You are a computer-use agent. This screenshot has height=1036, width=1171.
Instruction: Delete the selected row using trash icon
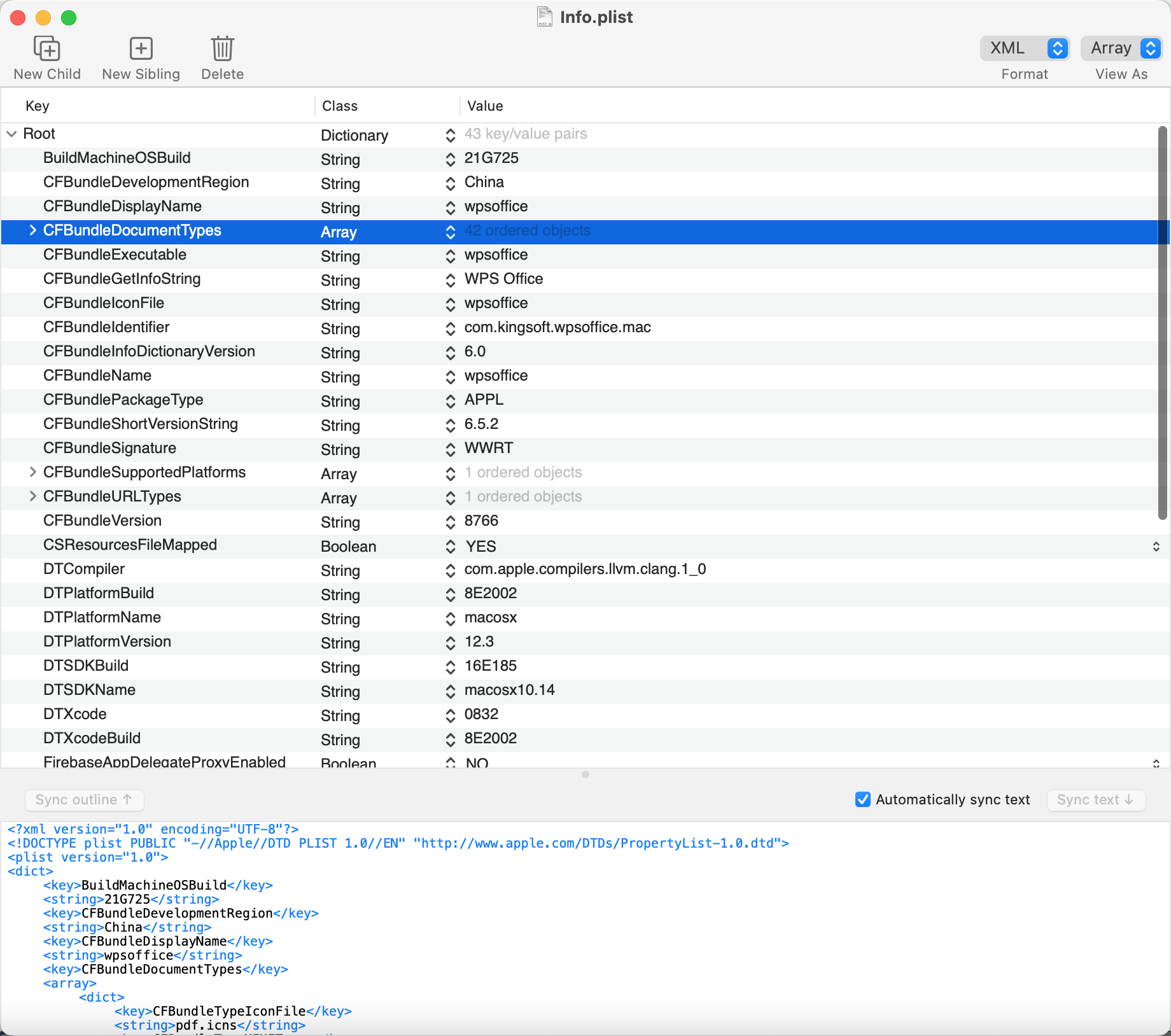(221, 56)
